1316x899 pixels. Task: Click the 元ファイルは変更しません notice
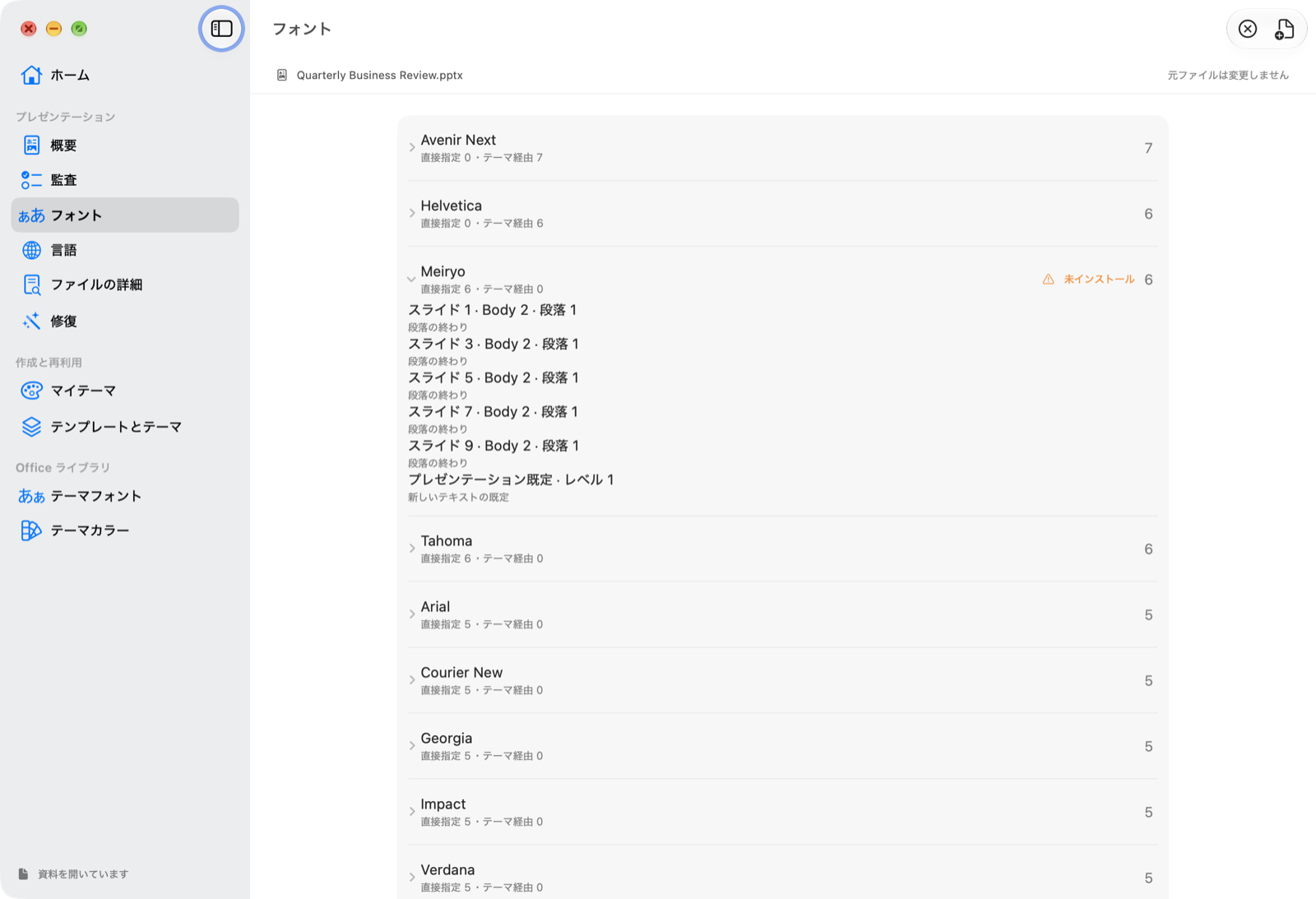point(1228,75)
